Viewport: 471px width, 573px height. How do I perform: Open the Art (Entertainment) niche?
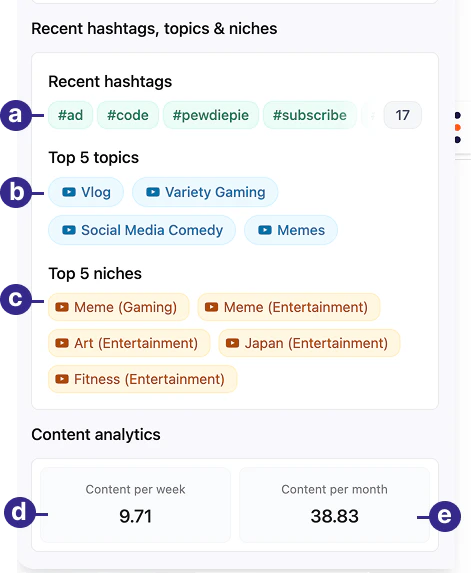129,343
